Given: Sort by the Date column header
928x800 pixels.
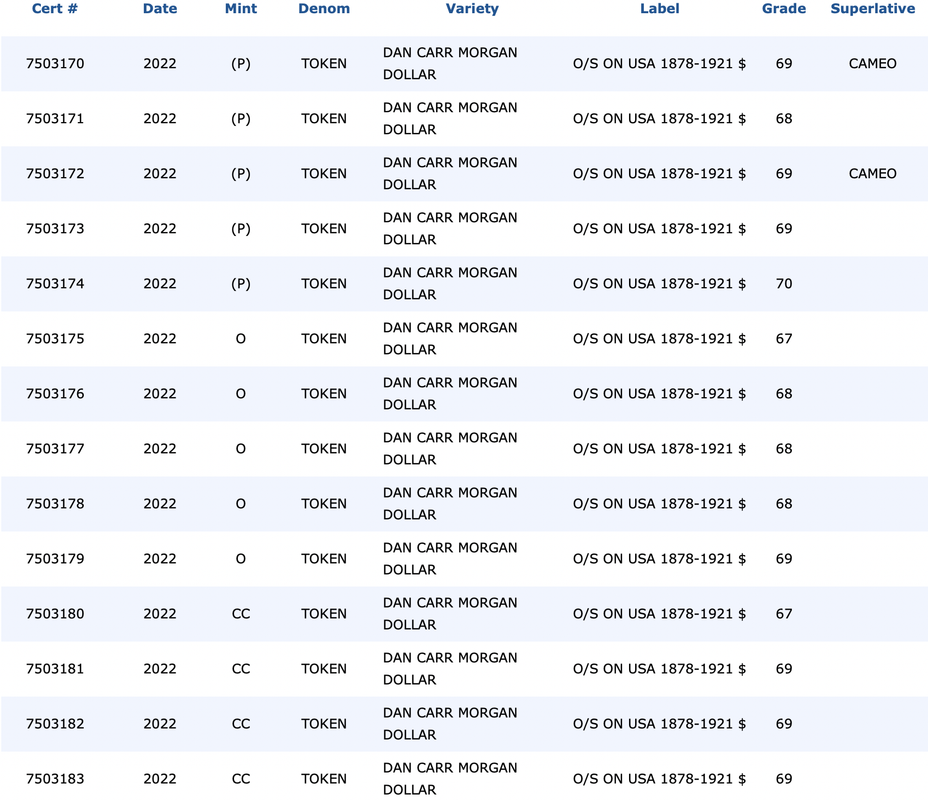Looking at the screenshot, I should [160, 9].
